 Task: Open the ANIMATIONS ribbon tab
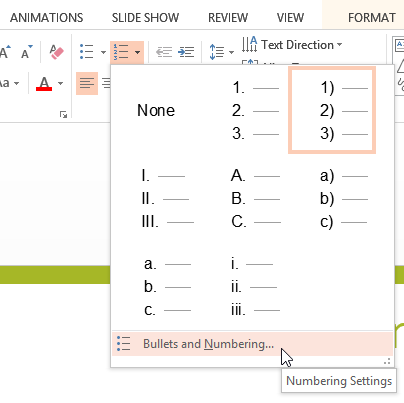46,17
